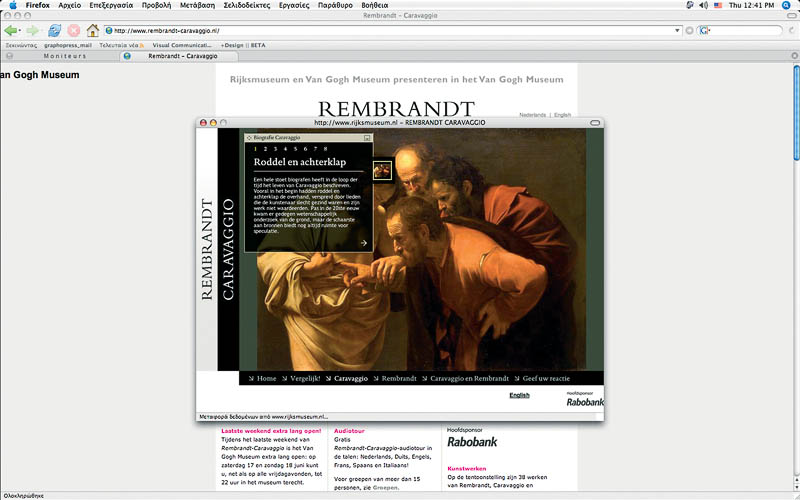Open the Αρχείο menu
Viewport: 800px width, 500px height.
coord(69,5)
